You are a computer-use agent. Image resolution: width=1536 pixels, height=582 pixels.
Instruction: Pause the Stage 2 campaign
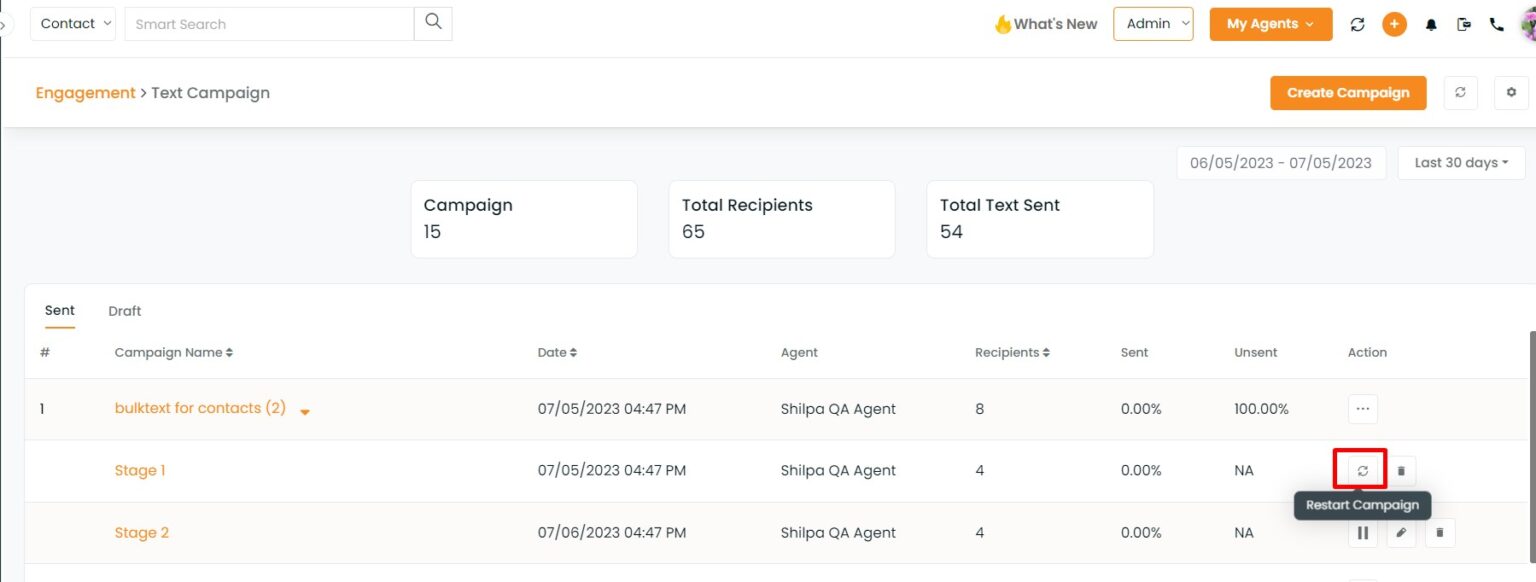click(x=1362, y=533)
